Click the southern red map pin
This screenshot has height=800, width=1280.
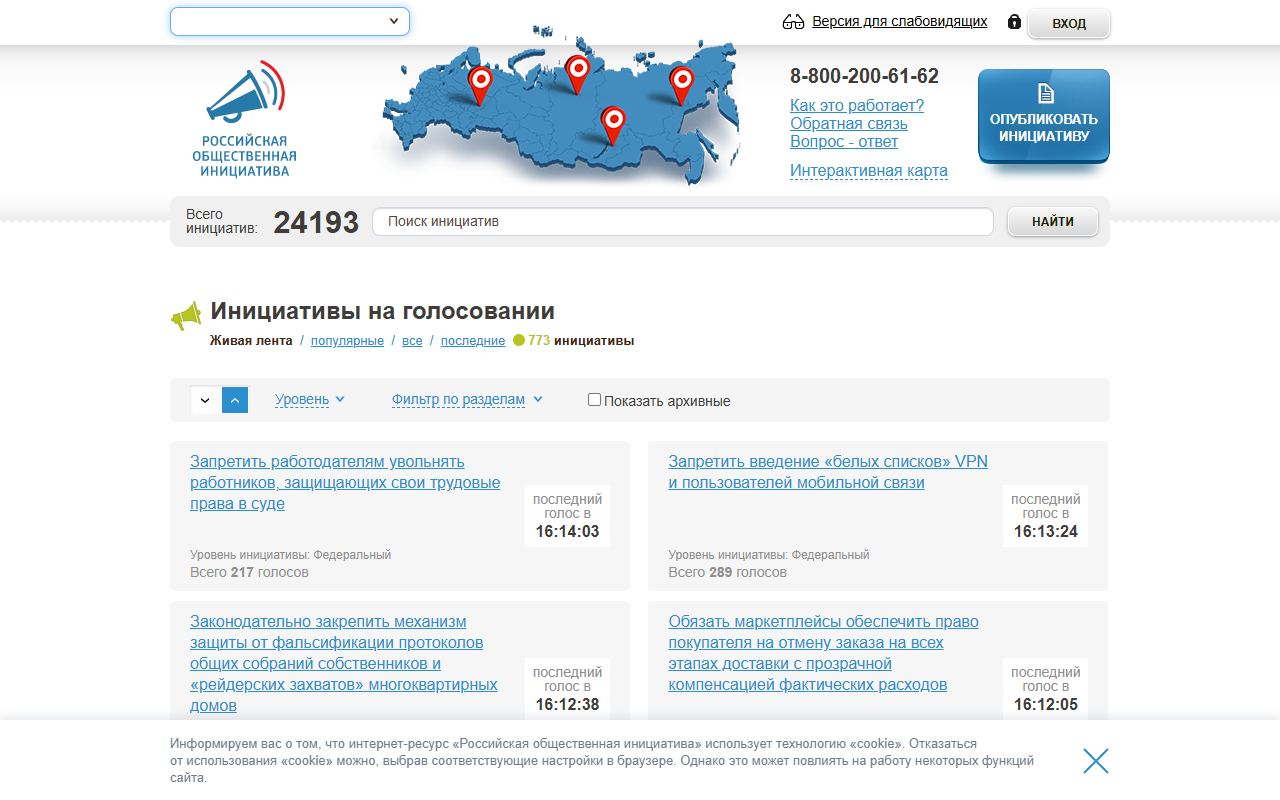click(x=613, y=126)
